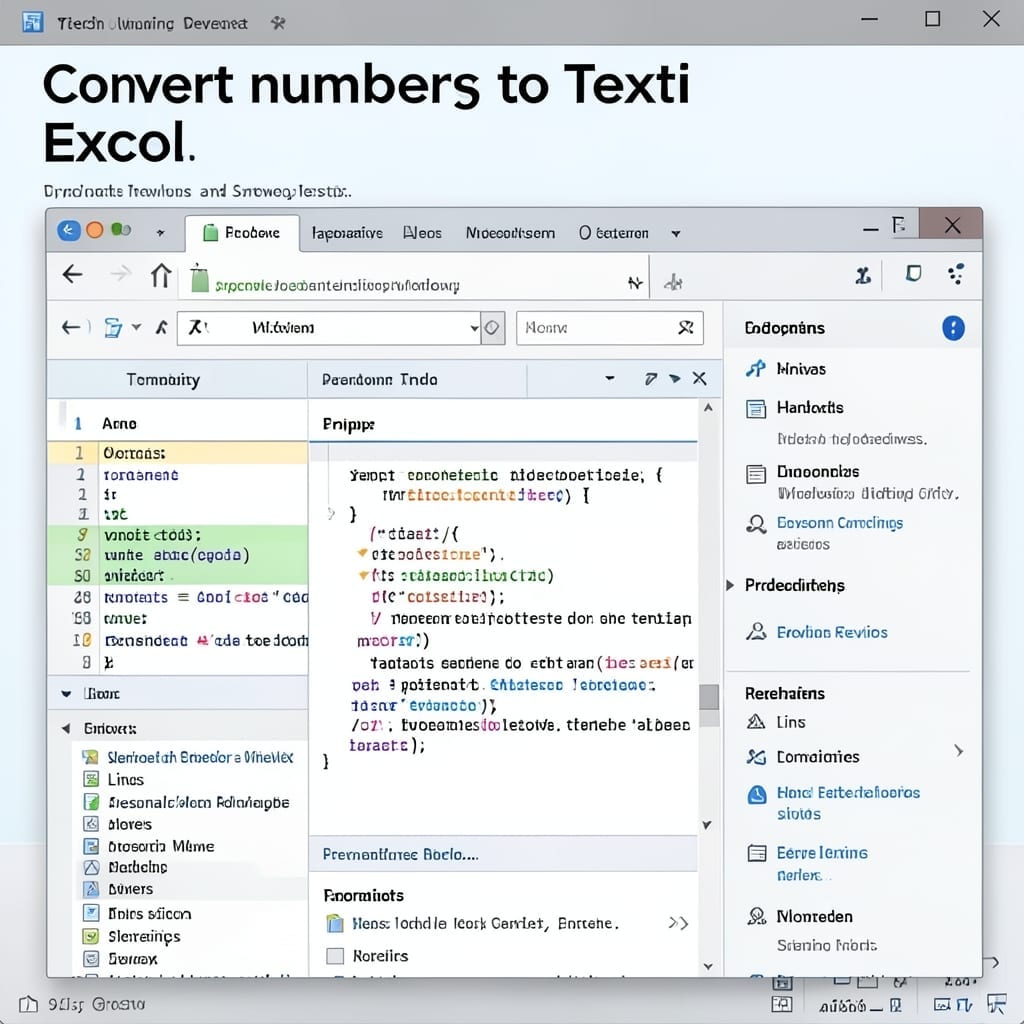Screen dimensions: 1024x1024
Task: Click the Comaiaries icon
Action: pyautogui.click(x=756, y=757)
